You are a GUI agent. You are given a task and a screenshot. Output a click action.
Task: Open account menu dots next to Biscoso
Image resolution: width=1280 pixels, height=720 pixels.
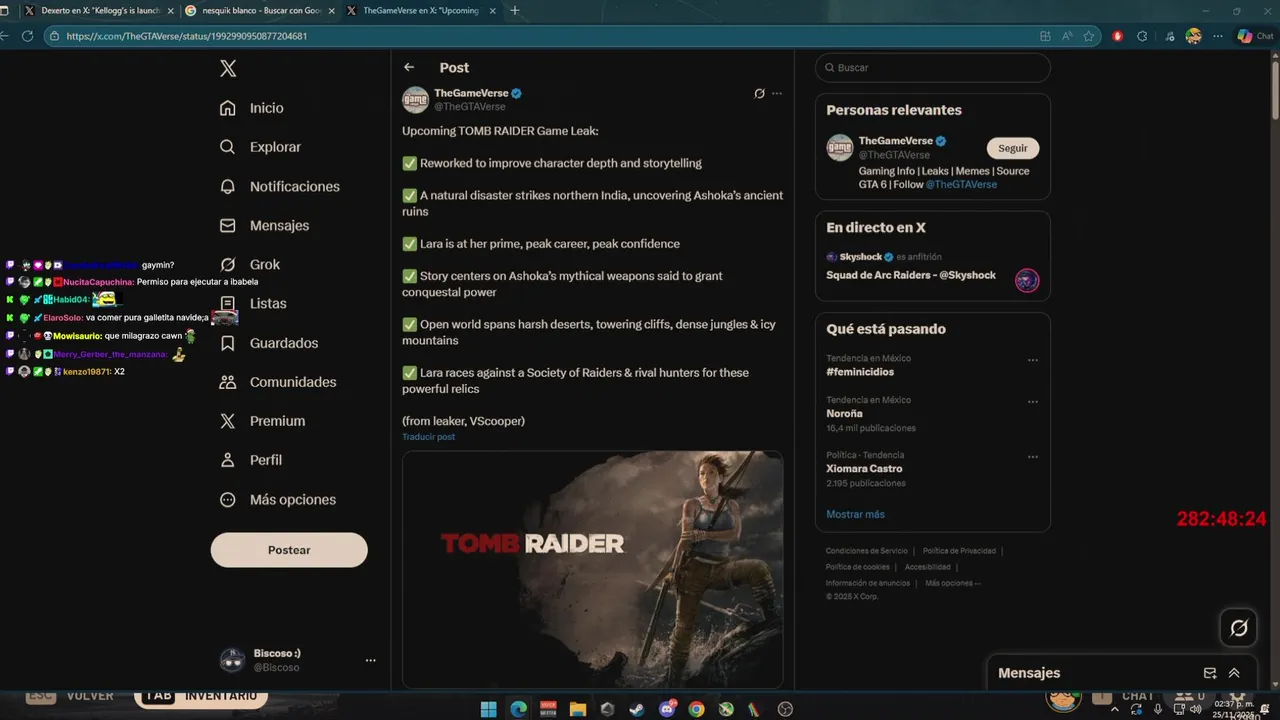coord(371,660)
